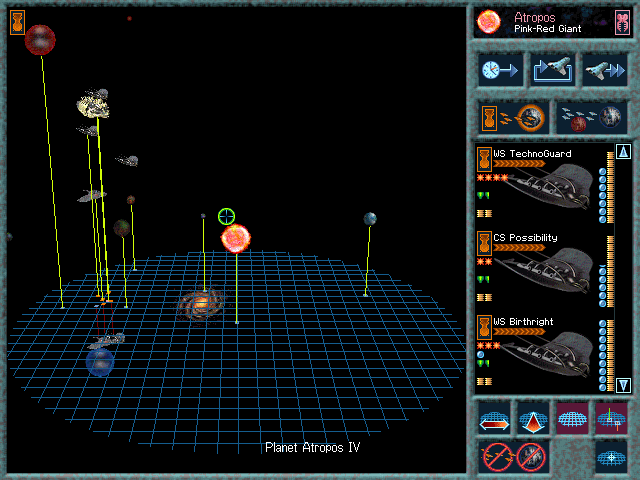Screen dimensions: 640x480
Task: Select the ship hovering above blue planet
Action: pos(107,340)
